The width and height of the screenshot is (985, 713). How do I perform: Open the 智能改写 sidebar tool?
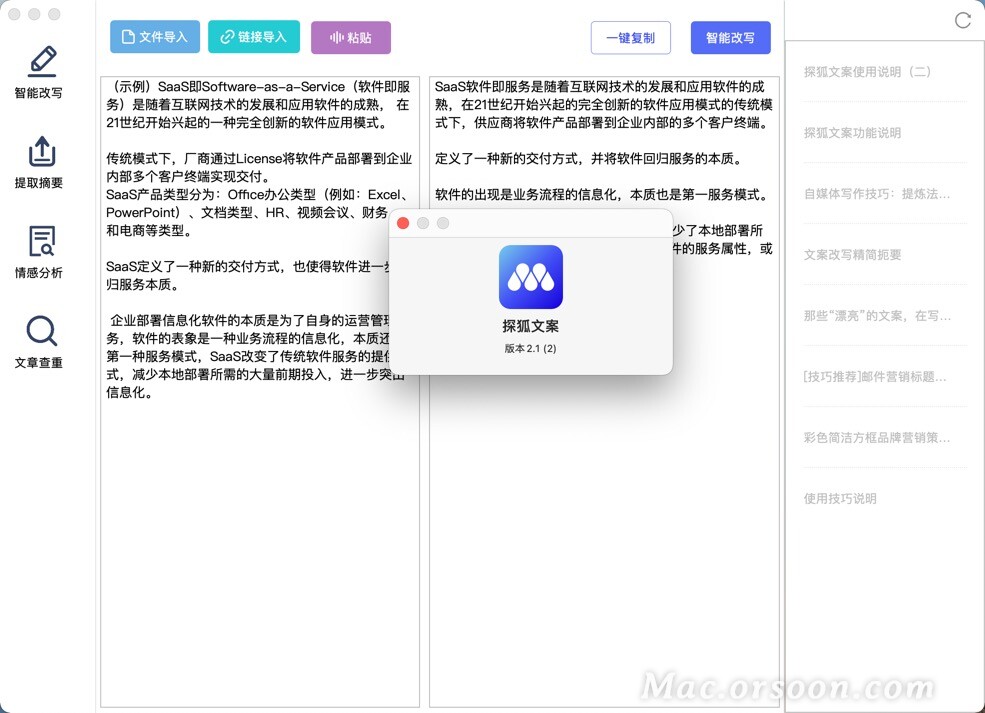(39, 72)
